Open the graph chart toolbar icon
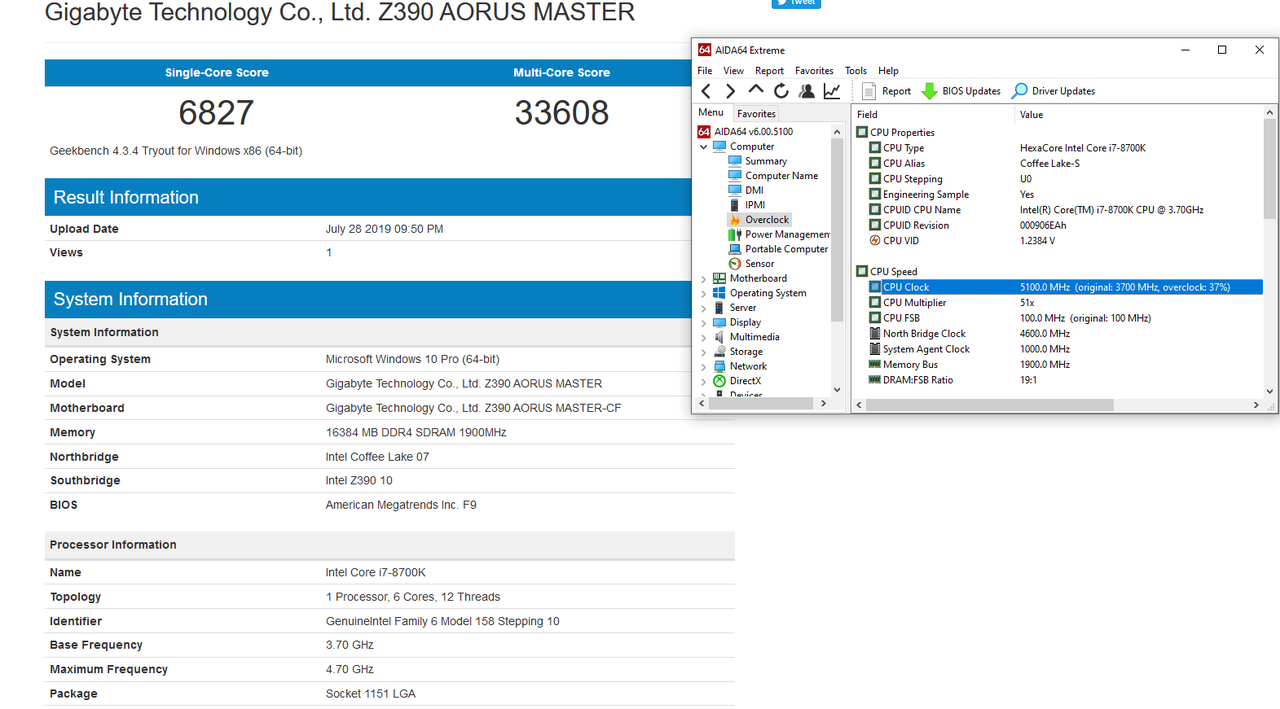Image resolution: width=1280 pixels, height=709 pixels. [x=832, y=91]
